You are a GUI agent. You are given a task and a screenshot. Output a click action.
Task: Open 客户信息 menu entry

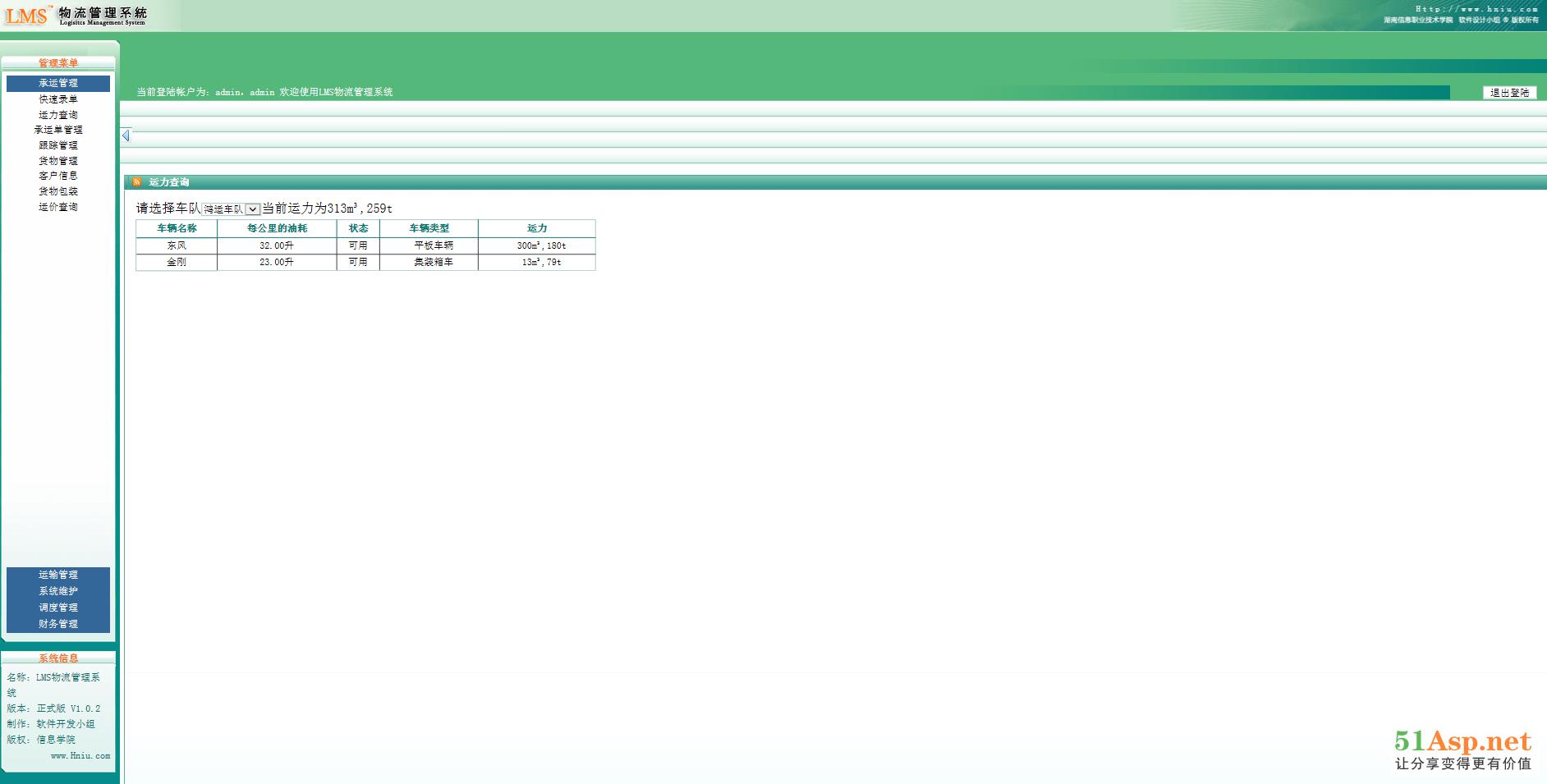(58, 176)
